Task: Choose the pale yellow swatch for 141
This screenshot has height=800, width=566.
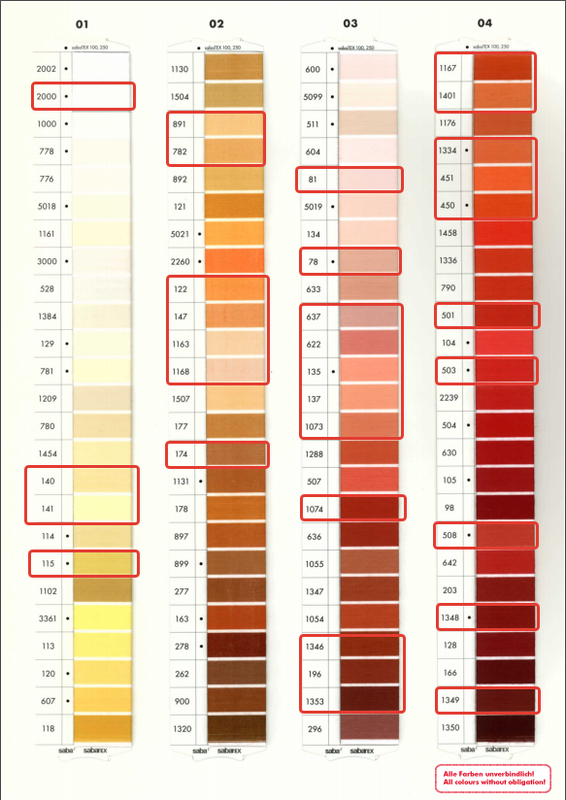Action: point(103,509)
